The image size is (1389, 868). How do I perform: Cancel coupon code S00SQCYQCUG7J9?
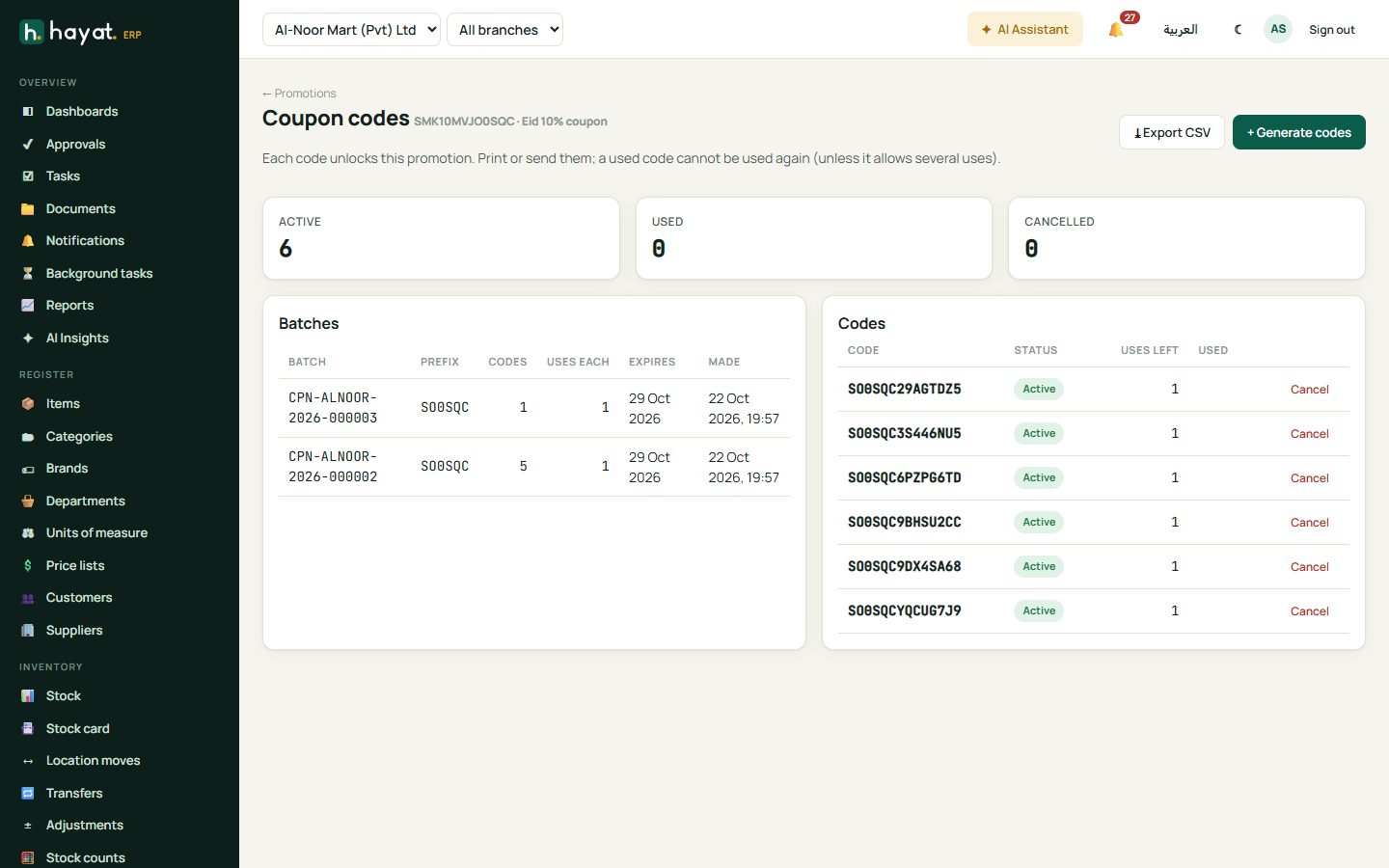[x=1309, y=611]
